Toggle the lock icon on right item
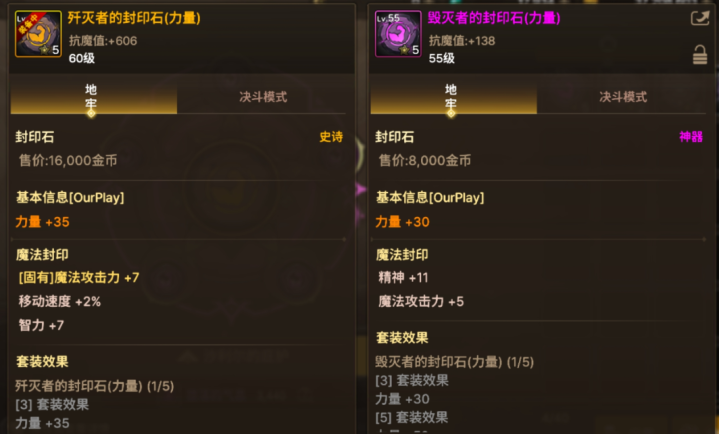719x434 pixels. pyautogui.click(x=700, y=55)
